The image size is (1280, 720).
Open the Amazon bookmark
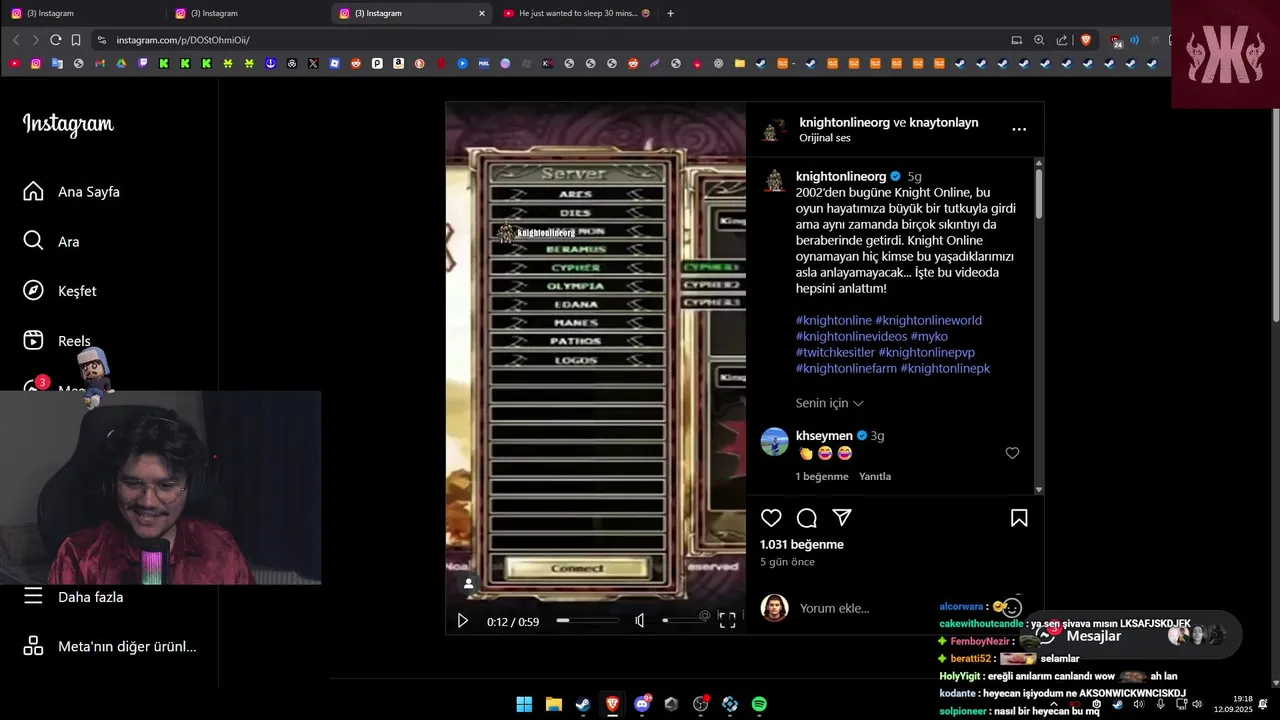point(398,63)
